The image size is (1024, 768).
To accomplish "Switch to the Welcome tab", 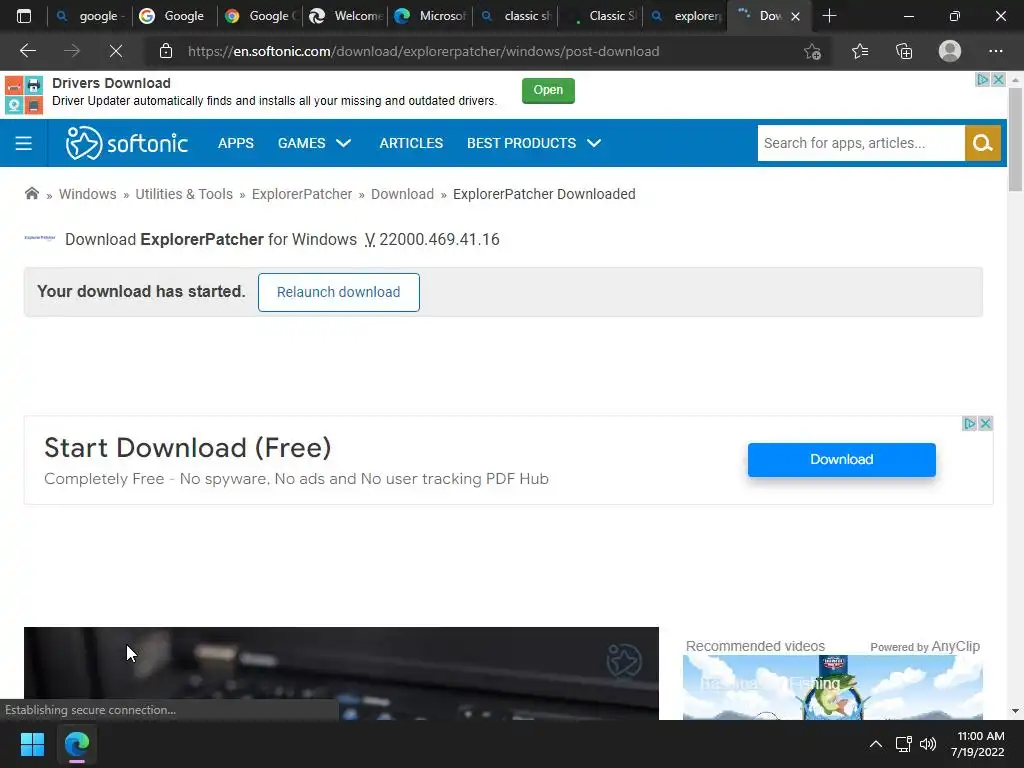I will tap(344, 16).
